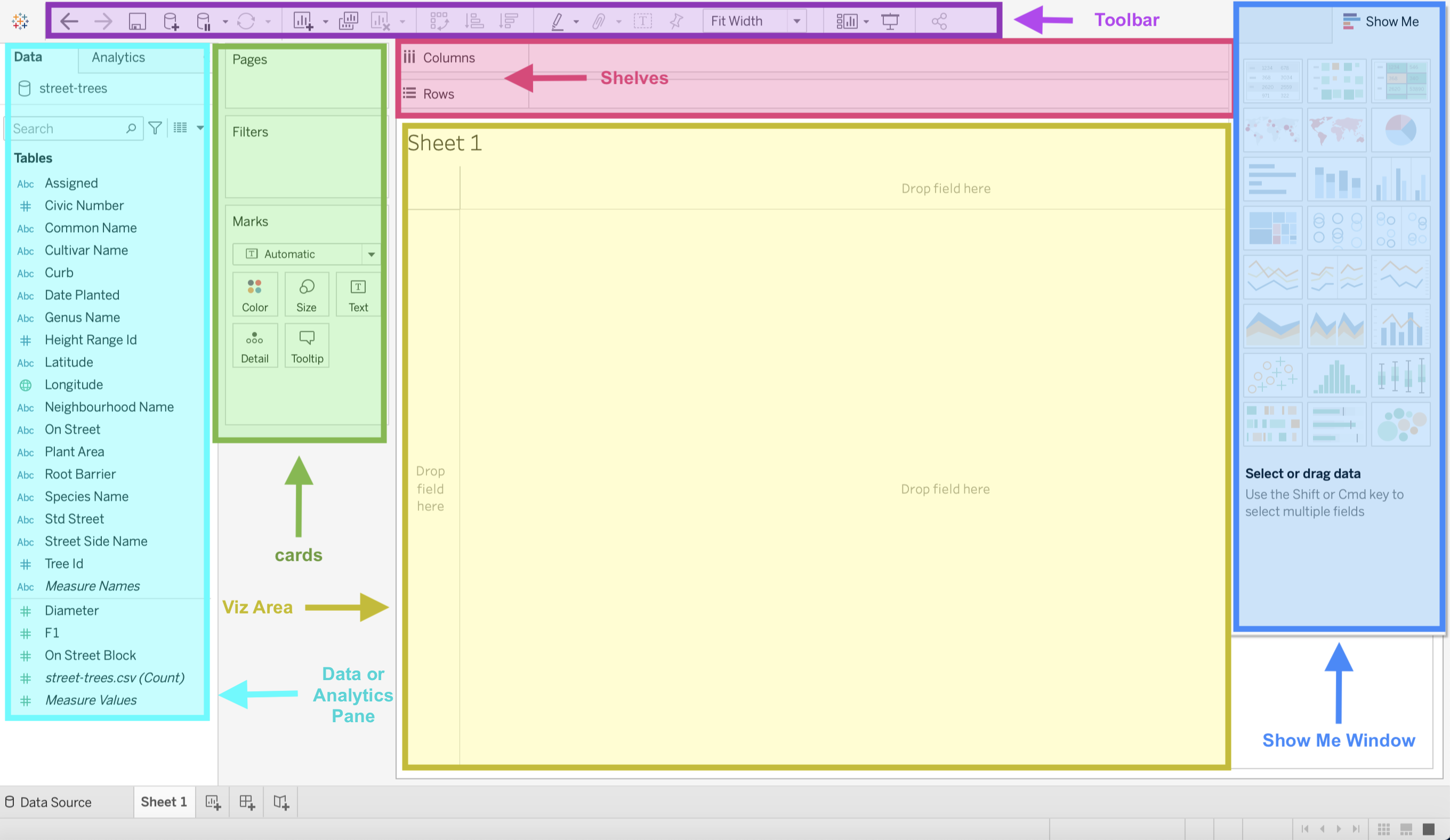Image resolution: width=1450 pixels, height=840 pixels.
Task: Toggle the Show/Hide Cards toolbar icon
Action: tap(847, 21)
